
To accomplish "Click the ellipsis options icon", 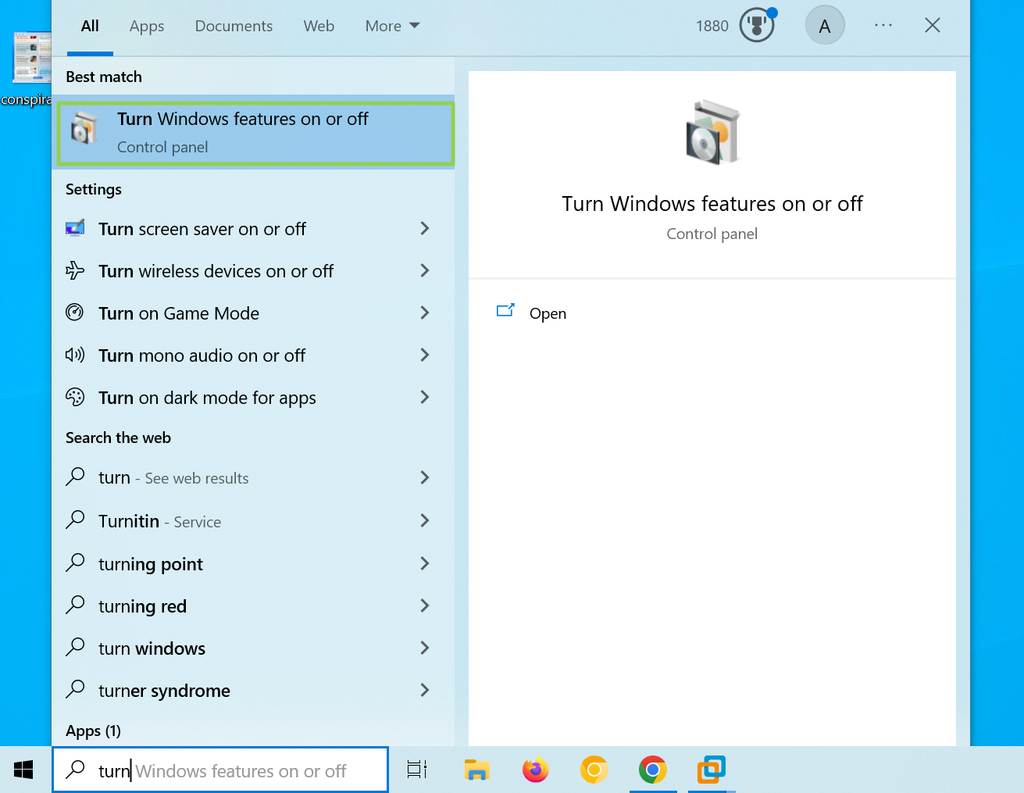I will 883,25.
